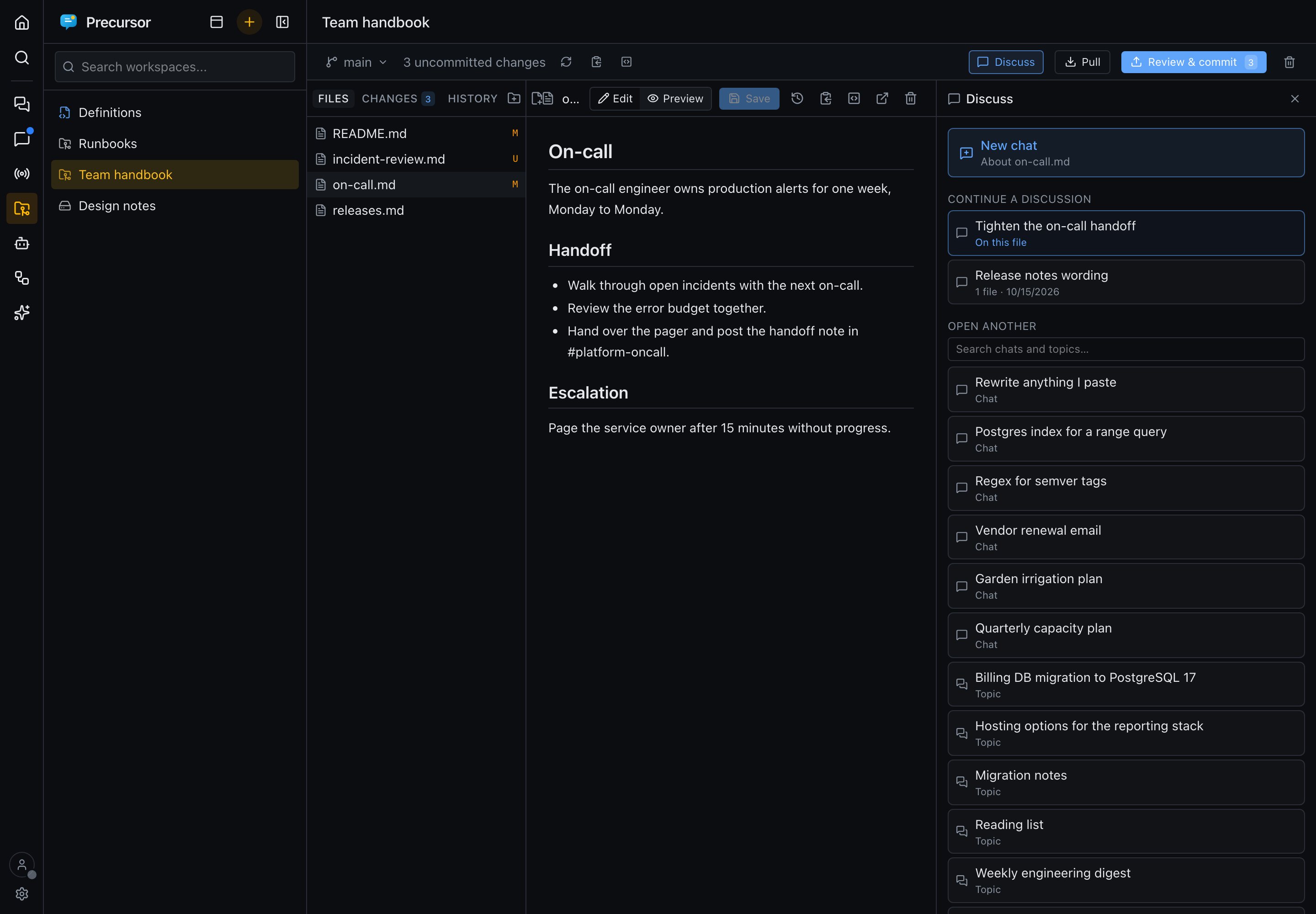
Task: Open the main branch dropdown
Action: tap(356, 62)
